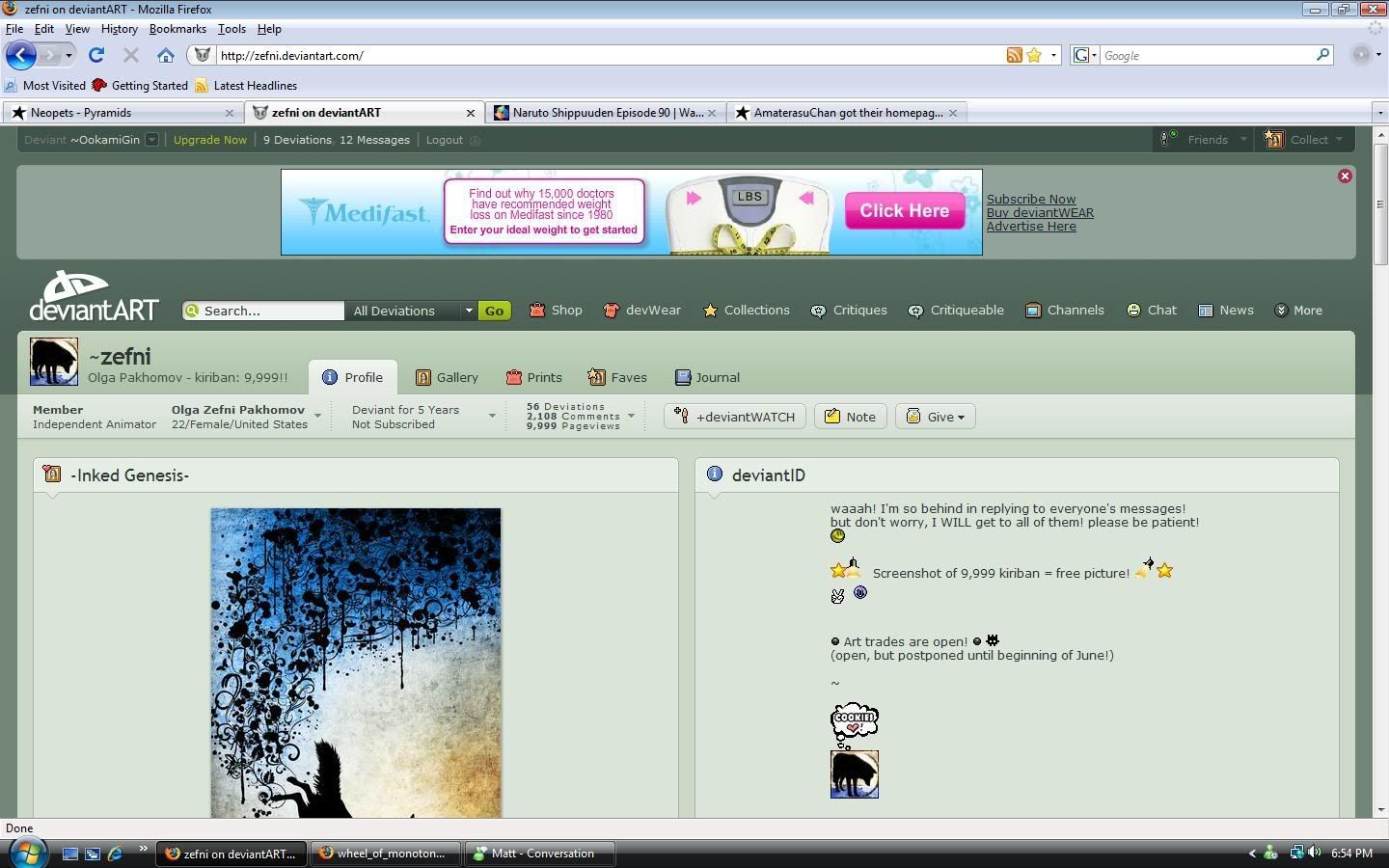Click the Subscribe Now link
Screen dimensions: 1389x868
[x=1030, y=199]
